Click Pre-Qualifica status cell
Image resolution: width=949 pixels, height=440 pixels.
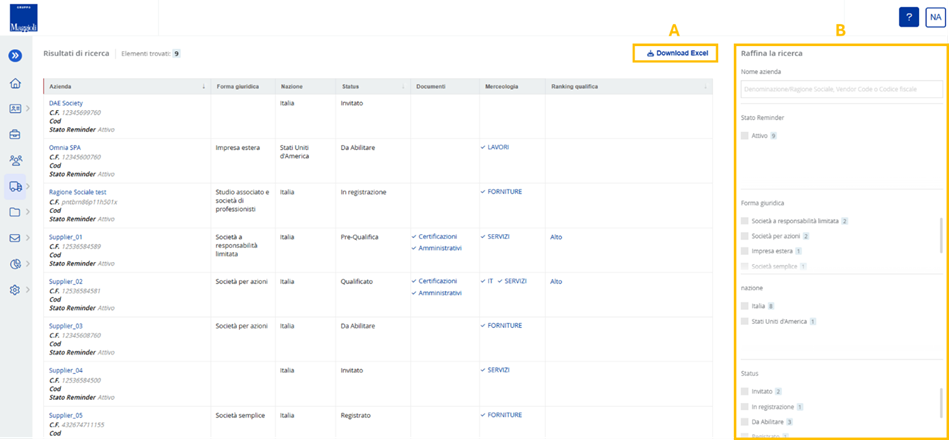360,237
